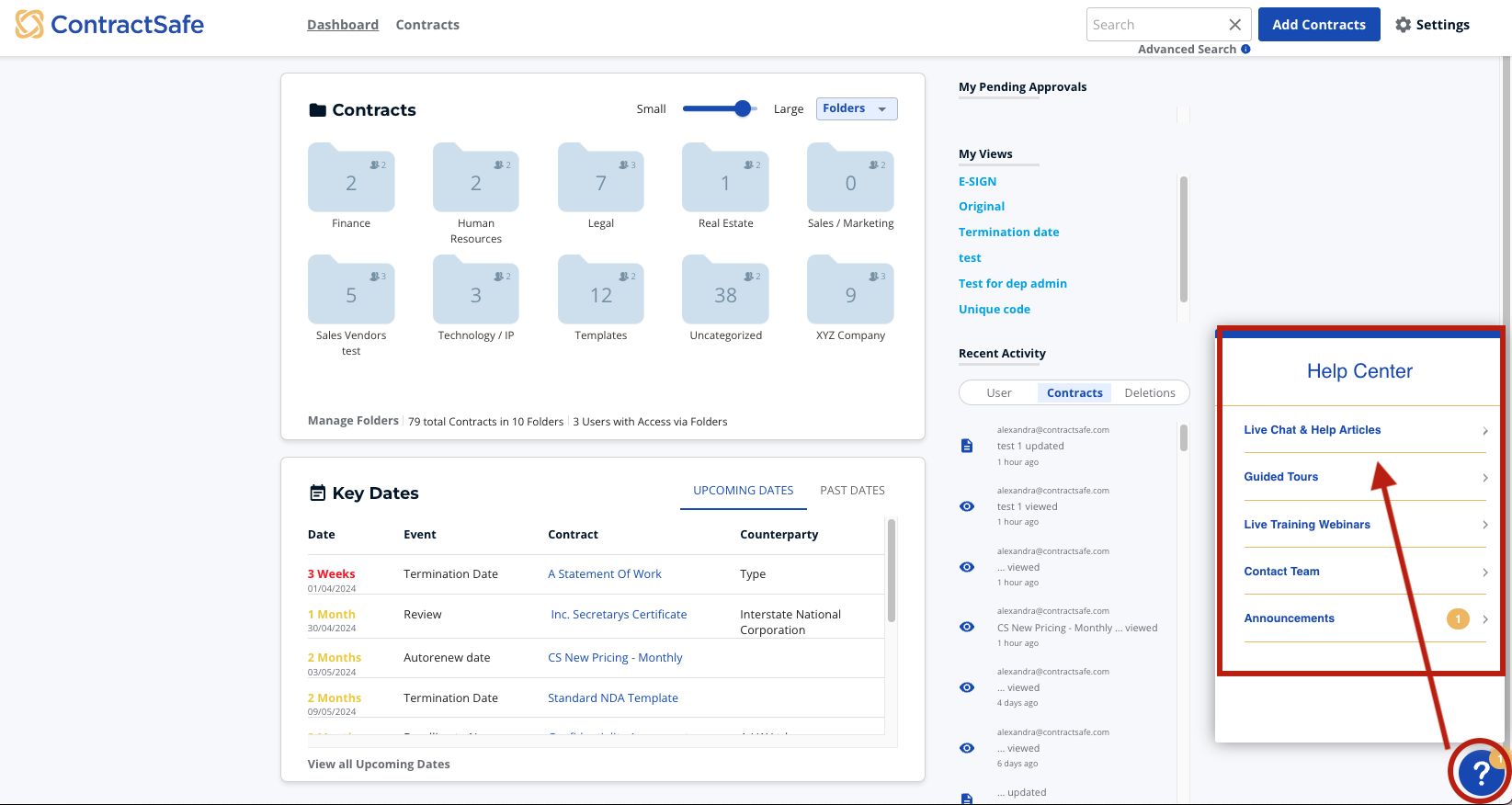Open the Standard NDA Template link
1512x805 pixels.
click(612, 698)
